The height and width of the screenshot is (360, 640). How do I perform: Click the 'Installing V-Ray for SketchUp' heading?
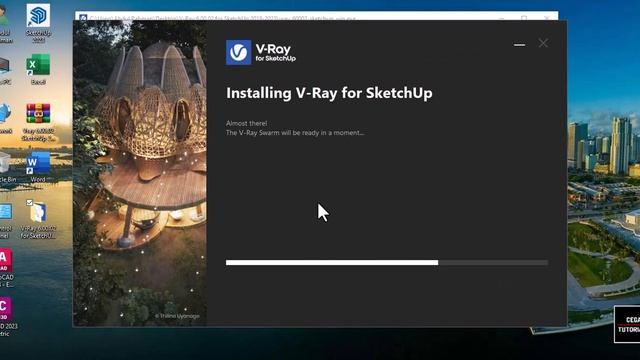(x=329, y=93)
